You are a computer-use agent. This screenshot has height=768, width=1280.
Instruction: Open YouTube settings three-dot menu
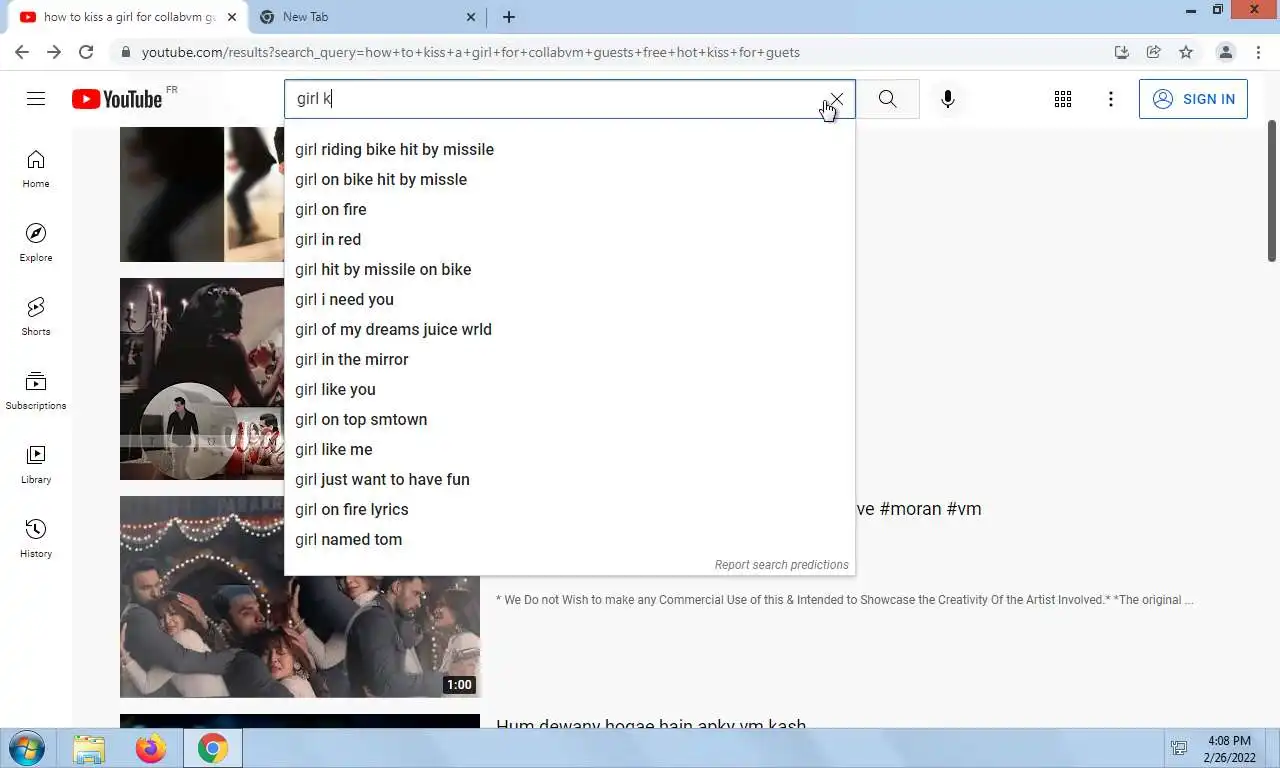click(x=1110, y=99)
